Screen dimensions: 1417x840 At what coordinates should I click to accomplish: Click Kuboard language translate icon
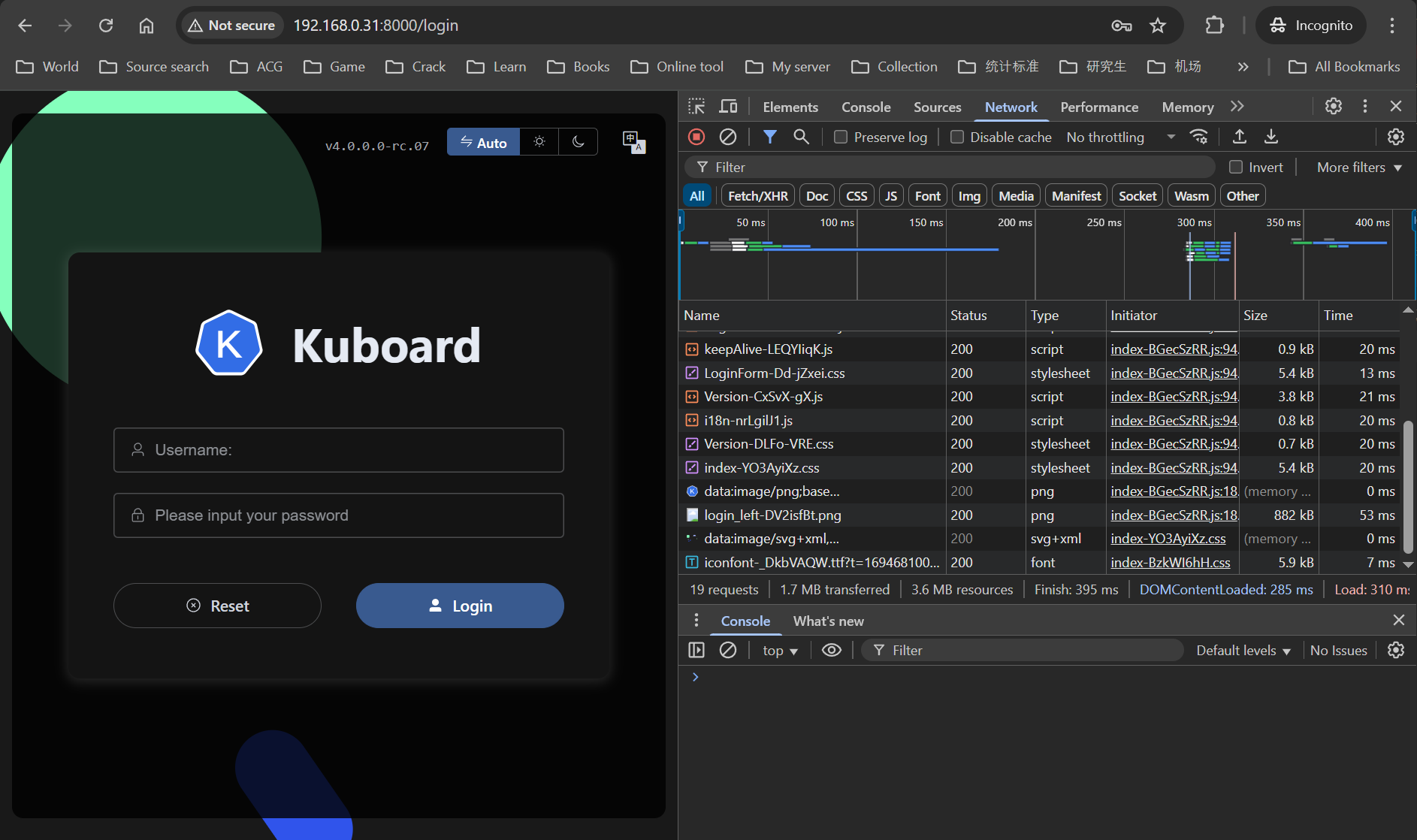pyautogui.click(x=633, y=141)
